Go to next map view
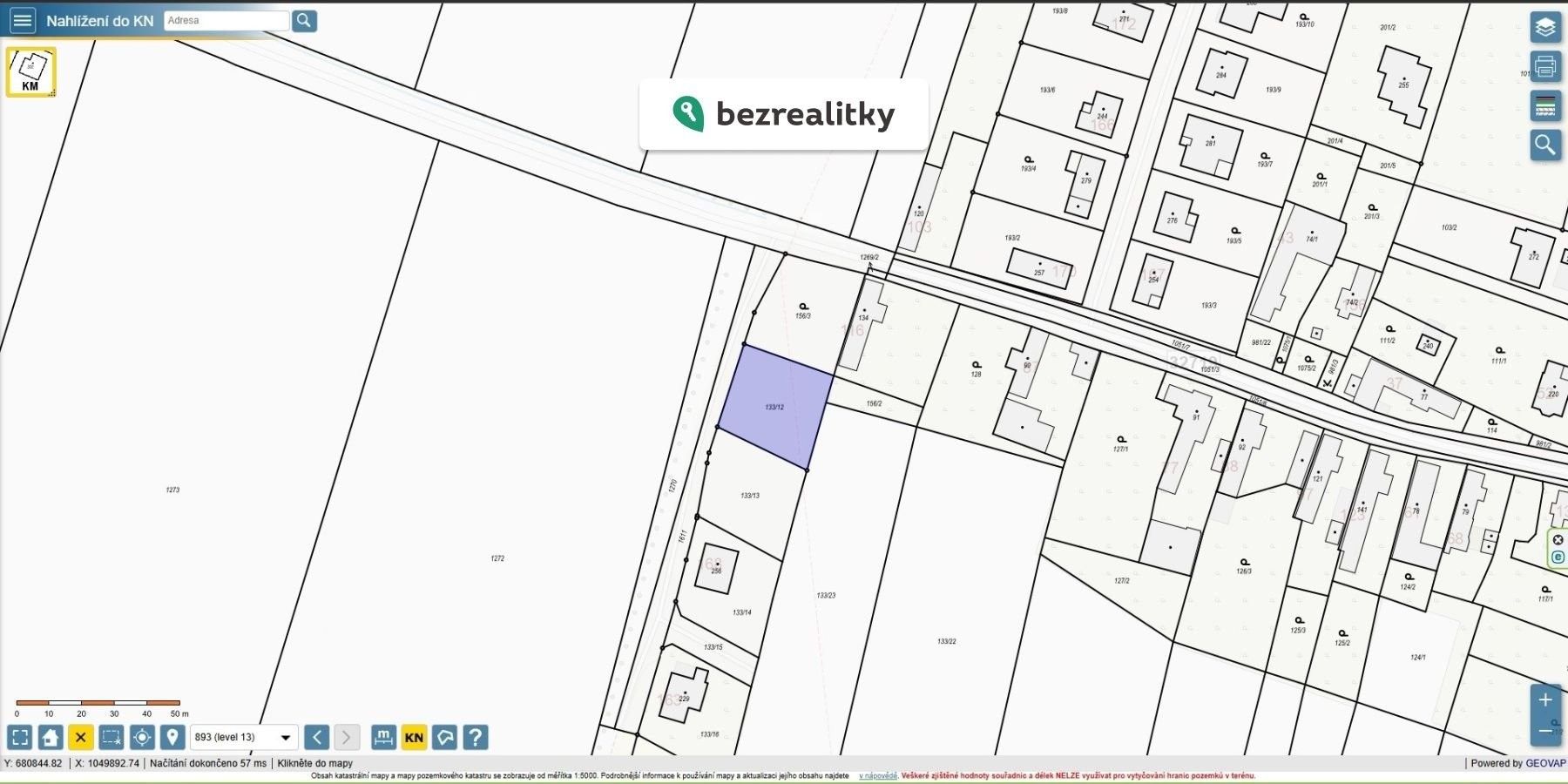Viewport: 1568px width, 784px height. [x=347, y=738]
